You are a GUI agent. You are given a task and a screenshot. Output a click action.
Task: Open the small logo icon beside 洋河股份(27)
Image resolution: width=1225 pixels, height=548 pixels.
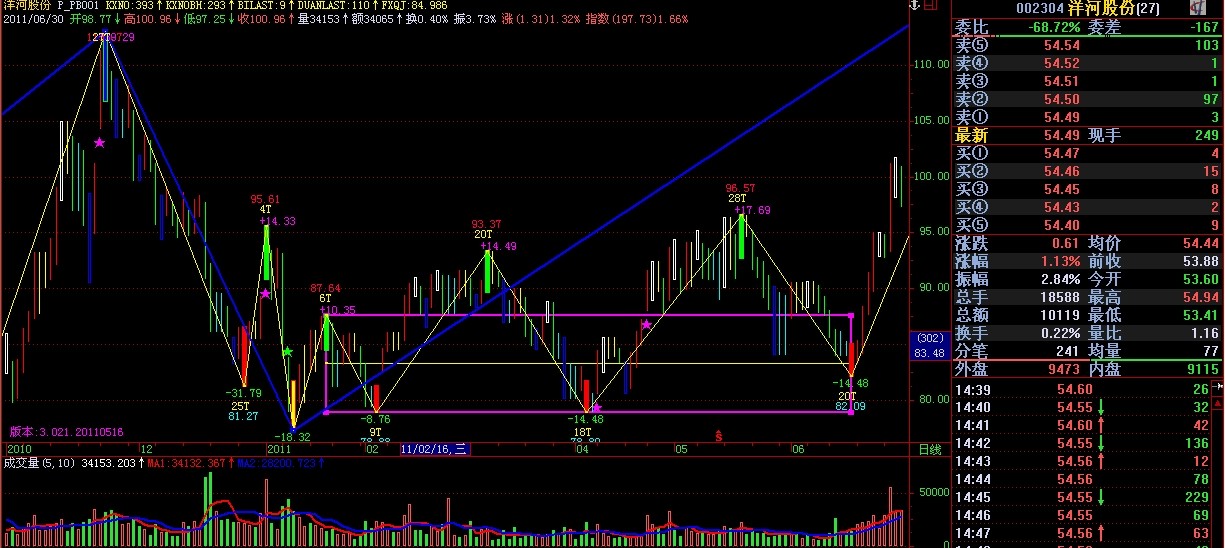click(1197, 7)
